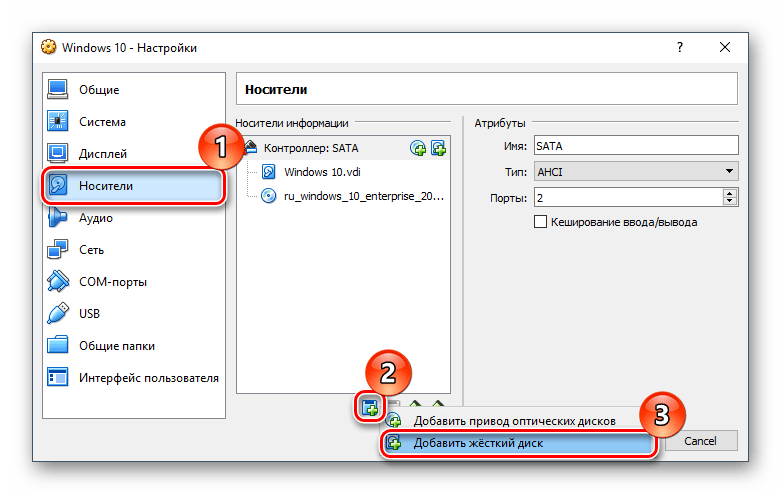Open the Общие папки section
Viewport: 781px width, 494px height.
133,346
